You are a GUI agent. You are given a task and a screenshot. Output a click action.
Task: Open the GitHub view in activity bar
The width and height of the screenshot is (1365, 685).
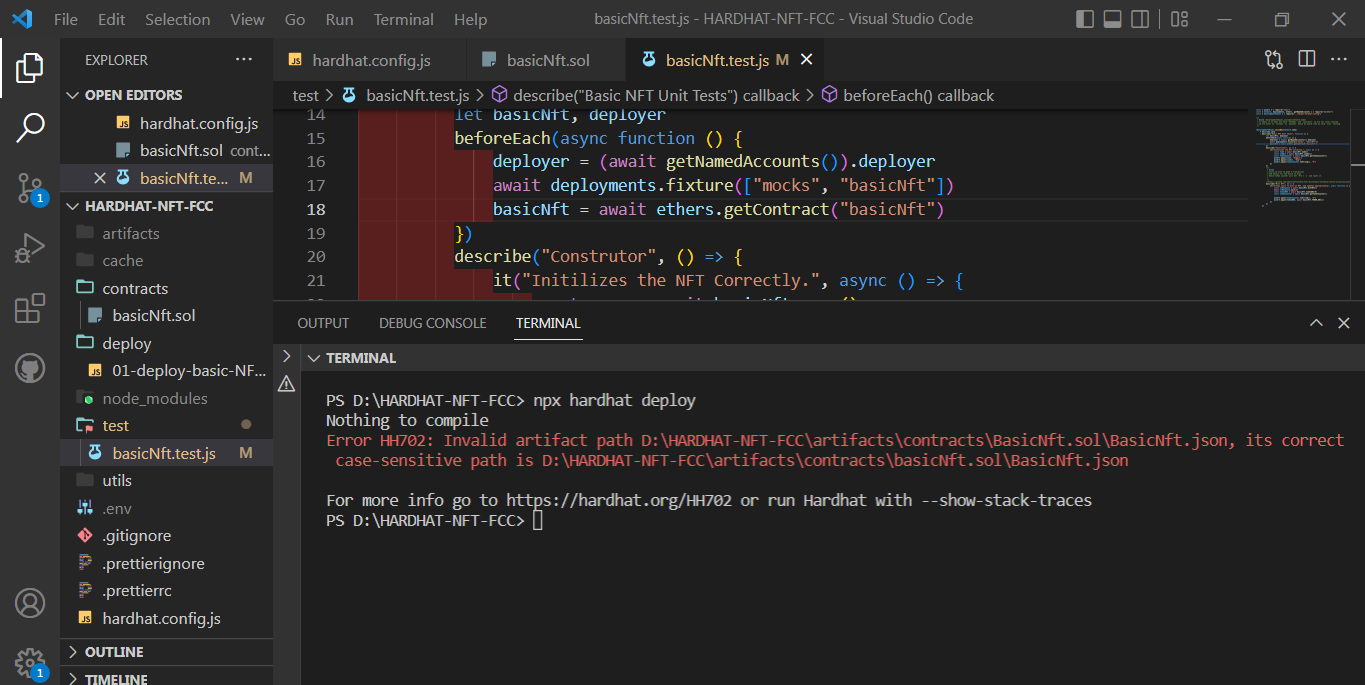tap(29, 368)
